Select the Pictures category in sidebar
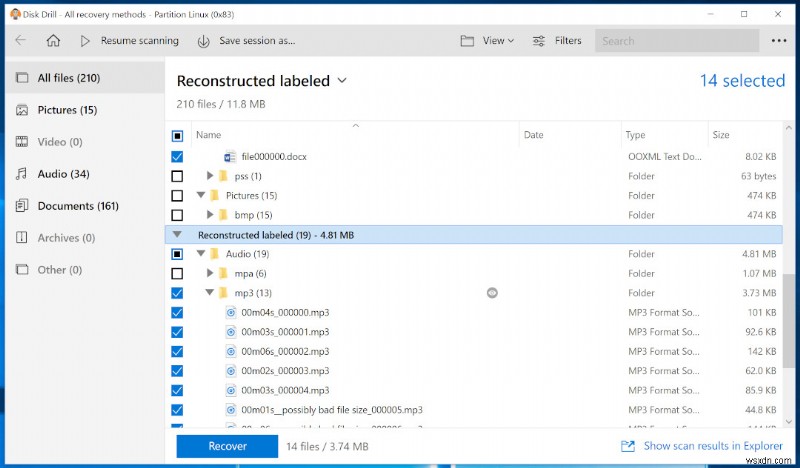 (x=67, y=110)
